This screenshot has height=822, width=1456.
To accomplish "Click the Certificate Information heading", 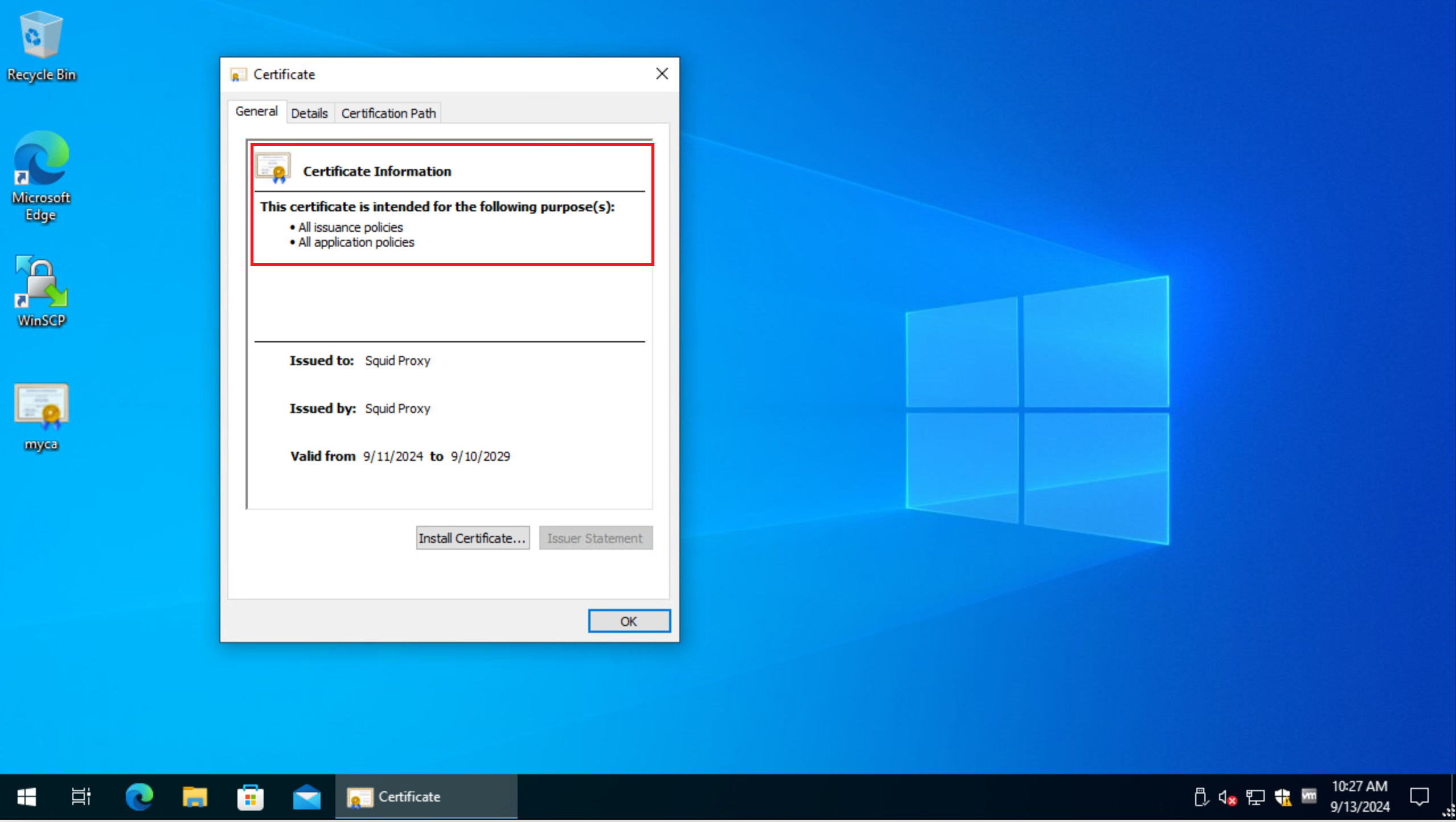I will click(377, 171).
